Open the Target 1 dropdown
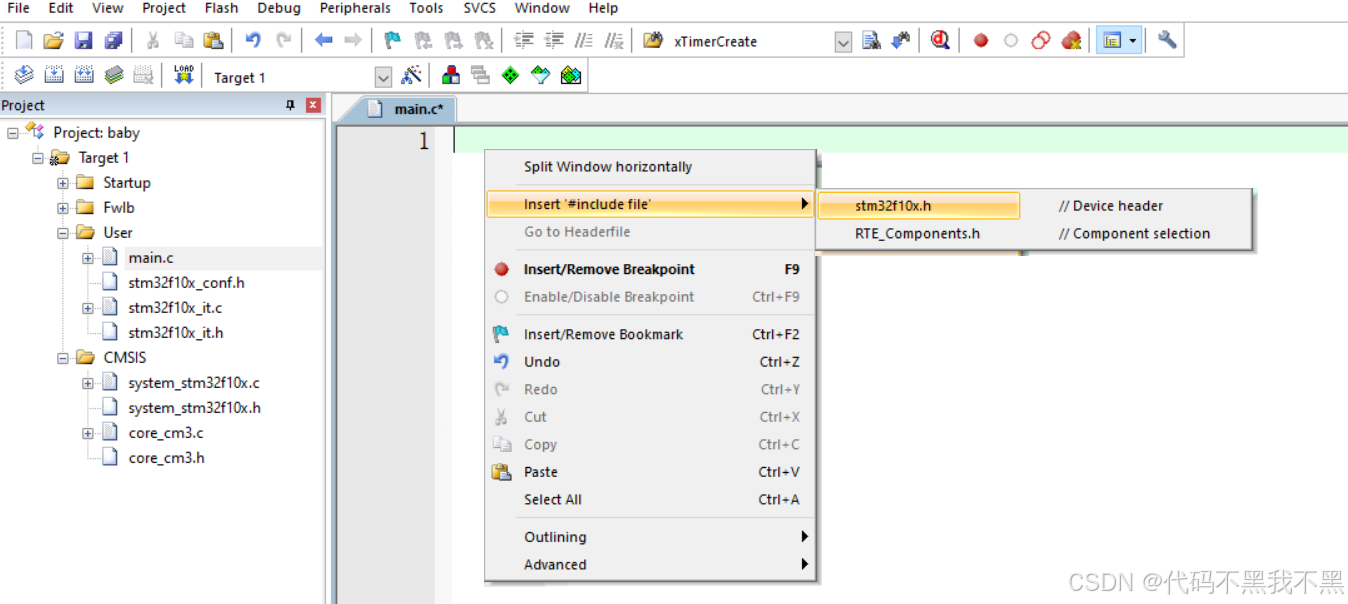This screenshot has width=1348, height=604. point(383,77)
